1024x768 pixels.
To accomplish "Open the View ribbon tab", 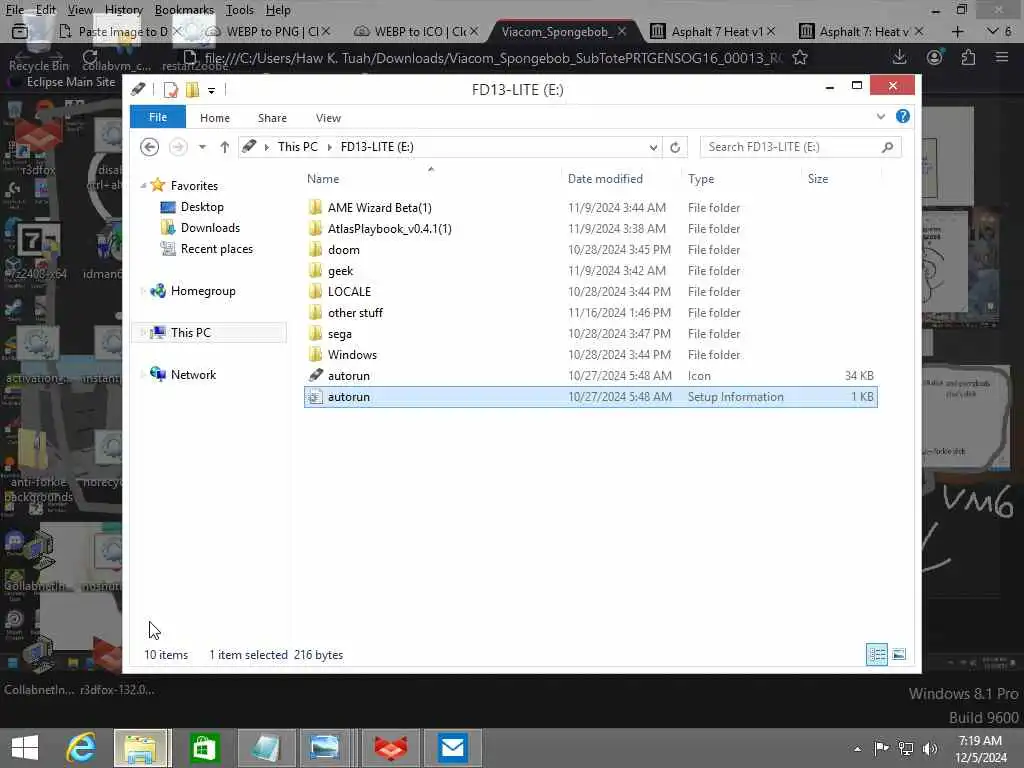I will point(328,118).
